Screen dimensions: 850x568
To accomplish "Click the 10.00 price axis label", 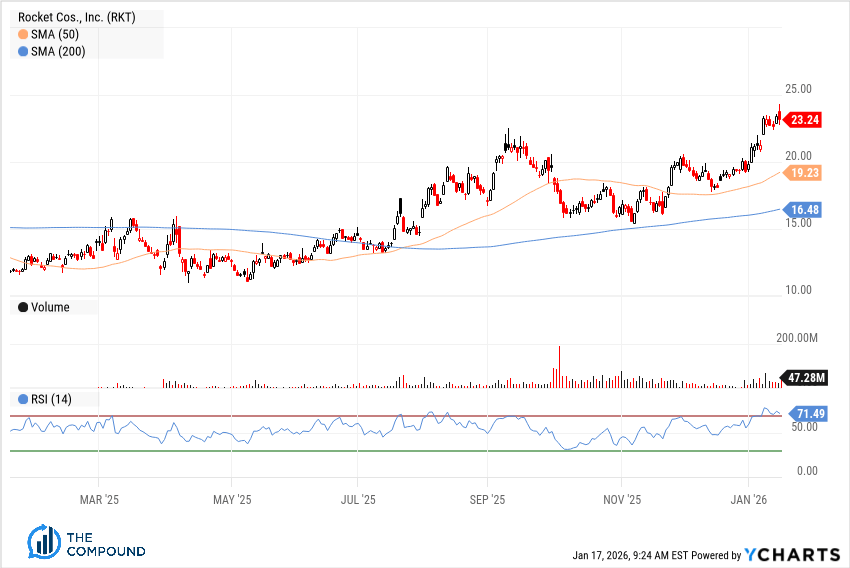I will click(799, 290).
